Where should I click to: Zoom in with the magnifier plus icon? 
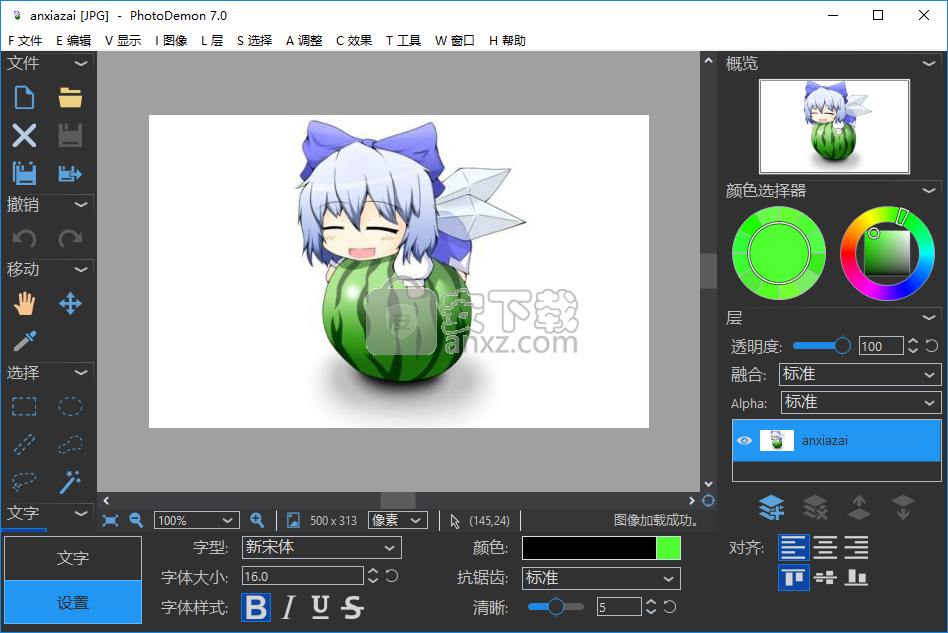coord(257,520)
